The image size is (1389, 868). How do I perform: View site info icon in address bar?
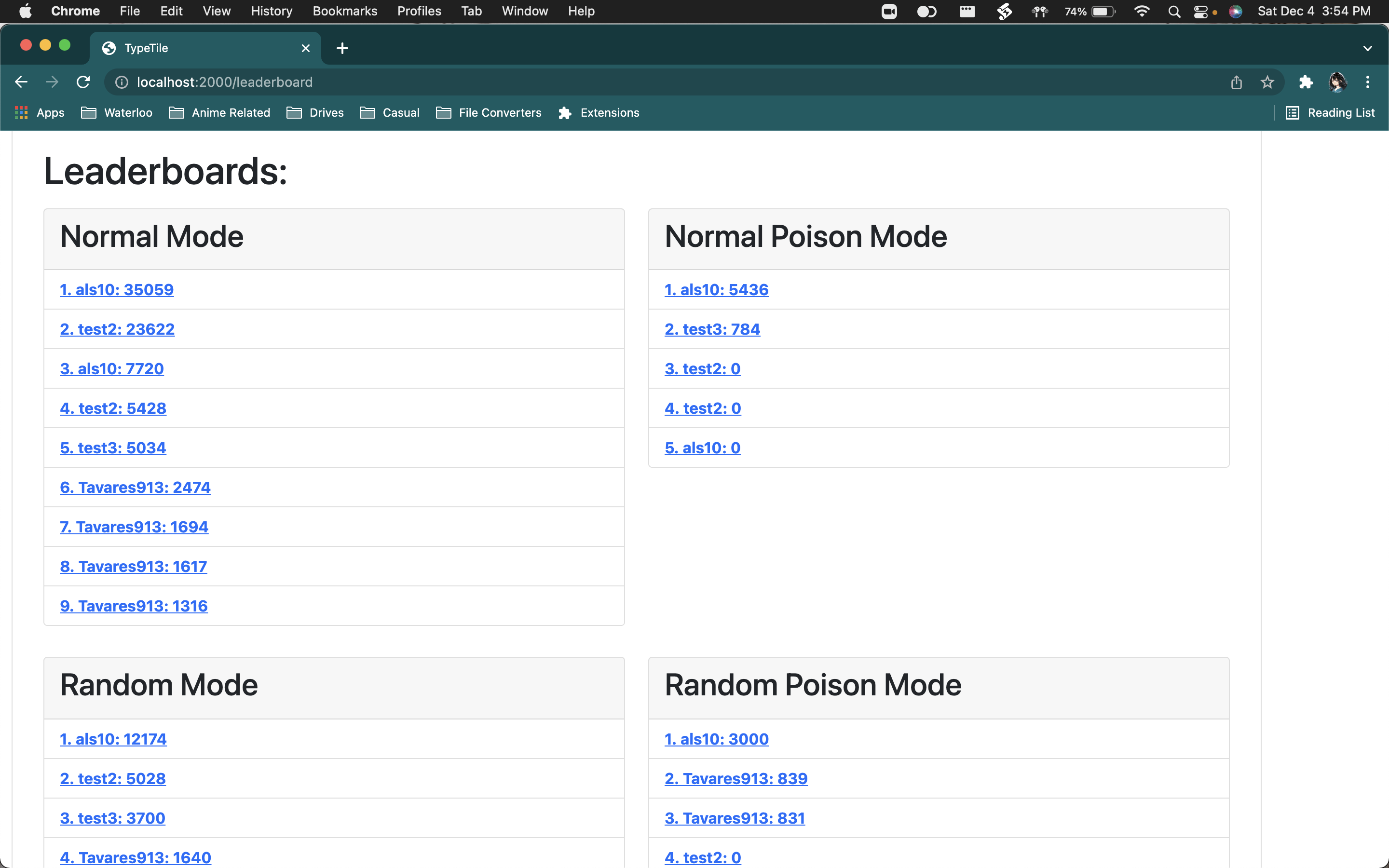coord(122,82)
